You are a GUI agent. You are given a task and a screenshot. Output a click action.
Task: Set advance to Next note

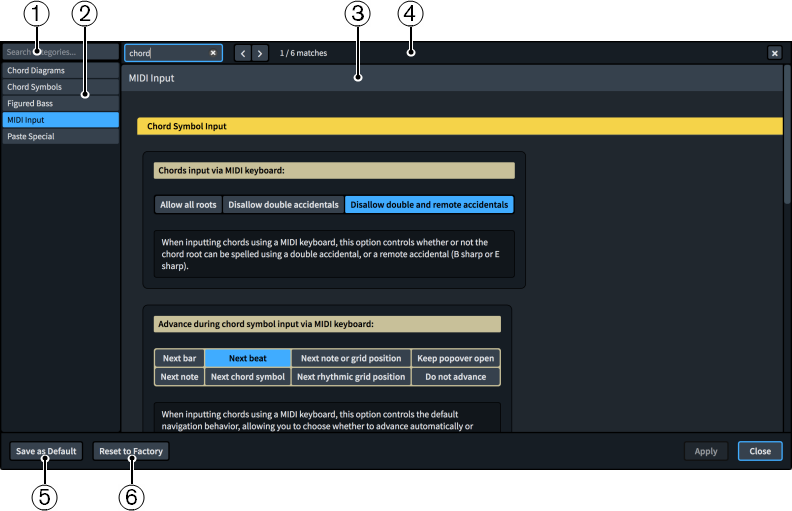click(x=179, y=377)
